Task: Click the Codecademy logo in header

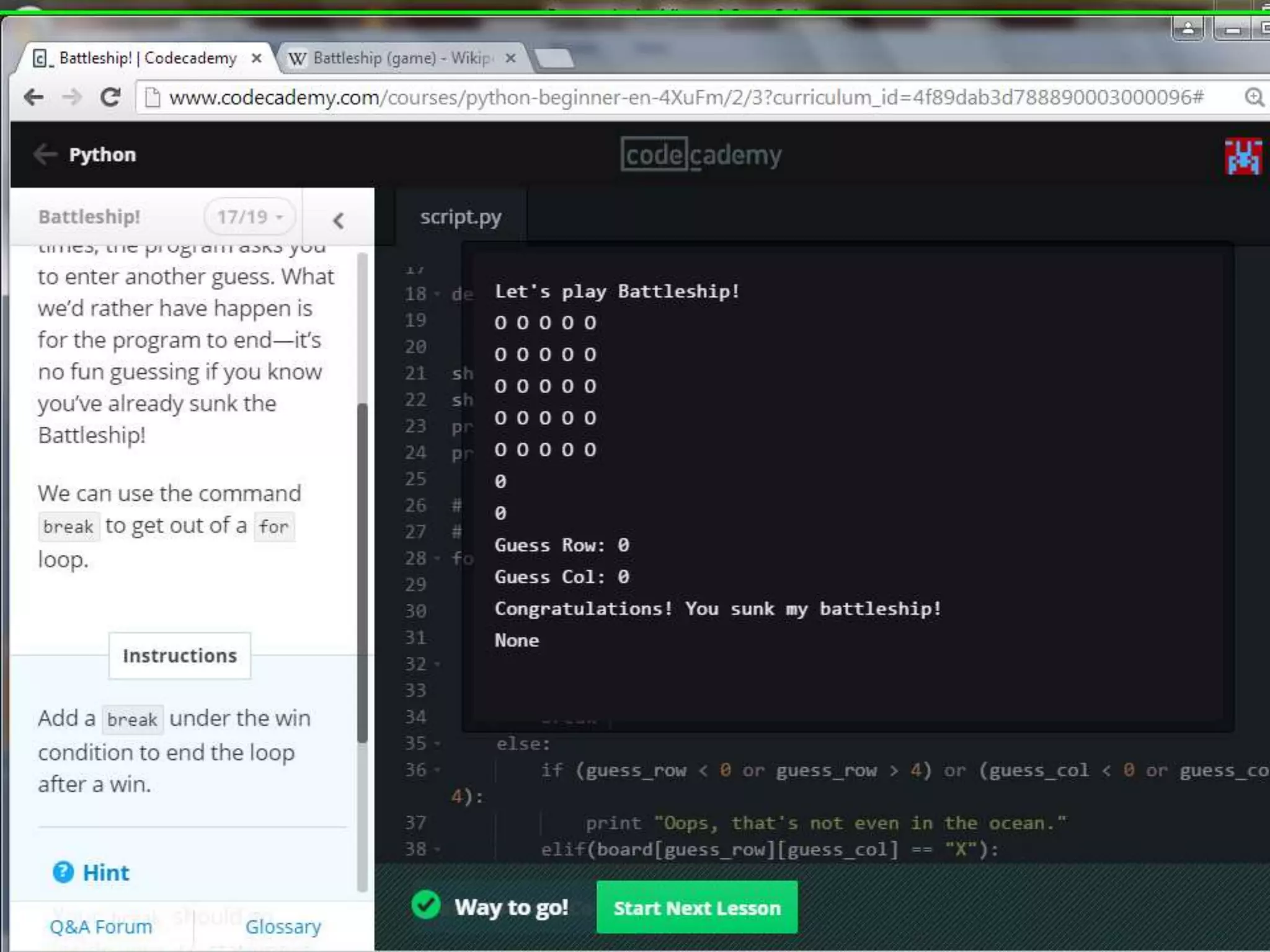Action: point(701,154)
